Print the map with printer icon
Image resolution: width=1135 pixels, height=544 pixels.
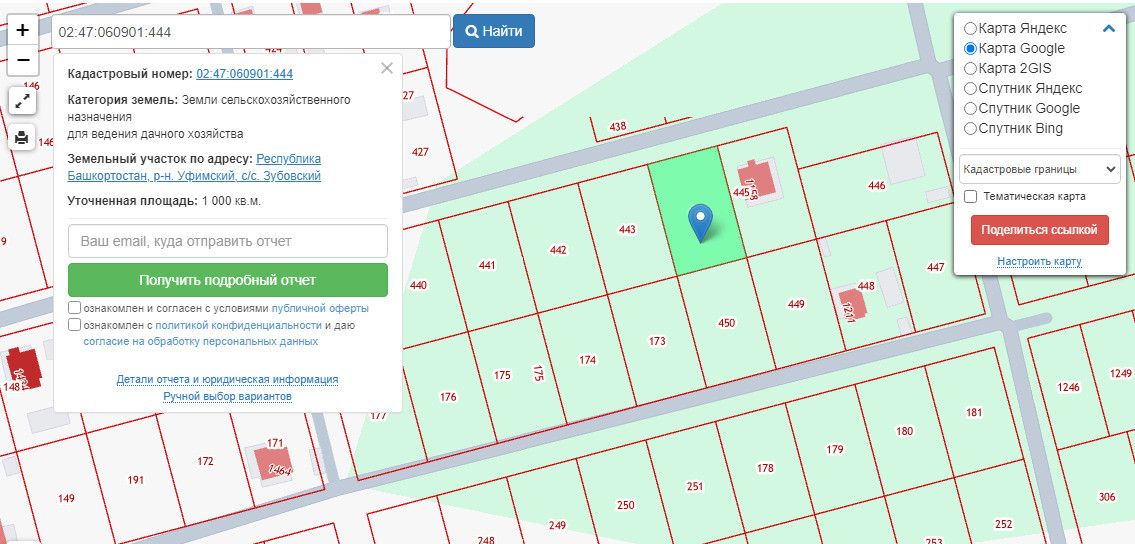pyautogui.click(x=22, y=137)
